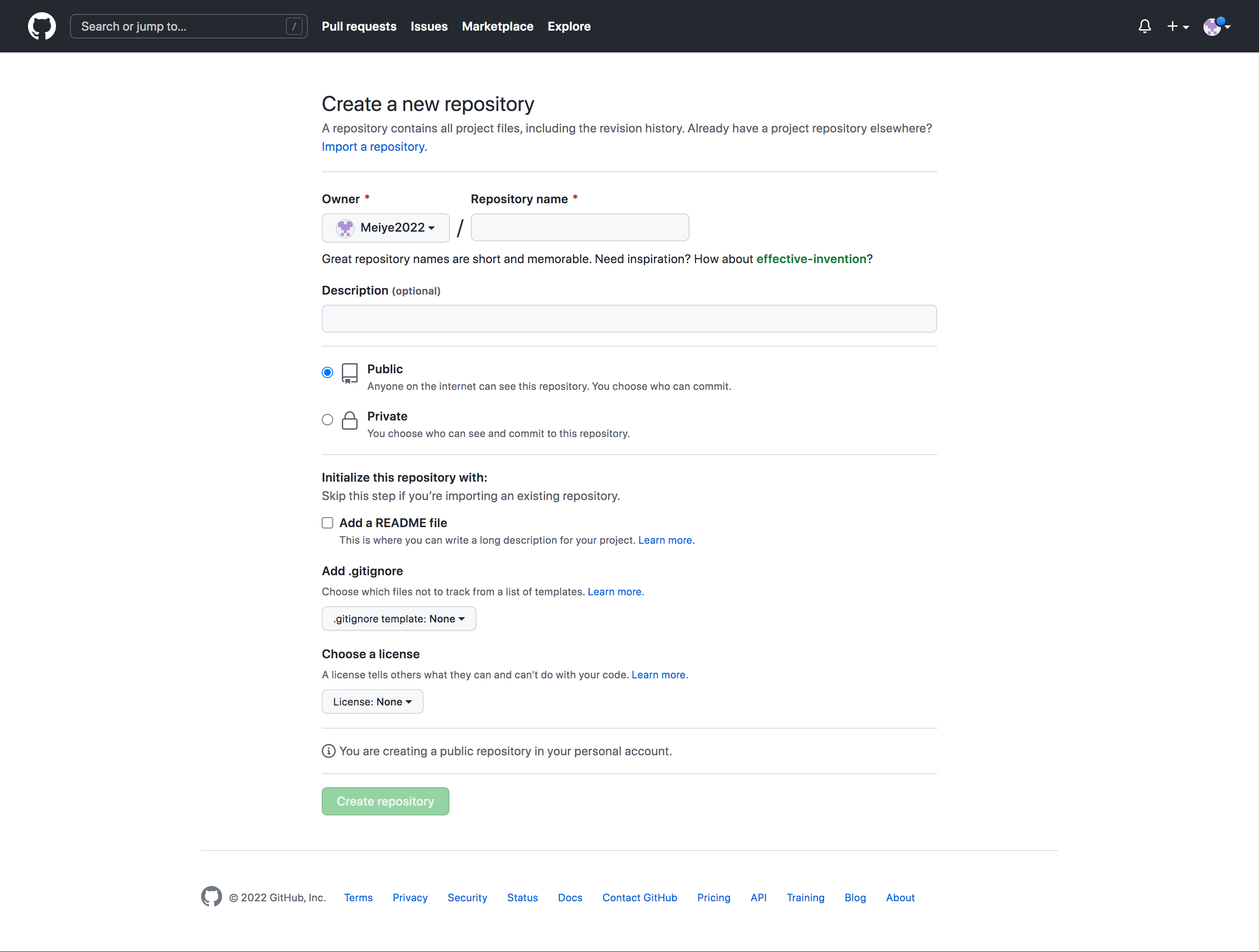This screenshot has height=952, width=1259.
Task: Click the Private option label
Action: click(x=387, y=416)
